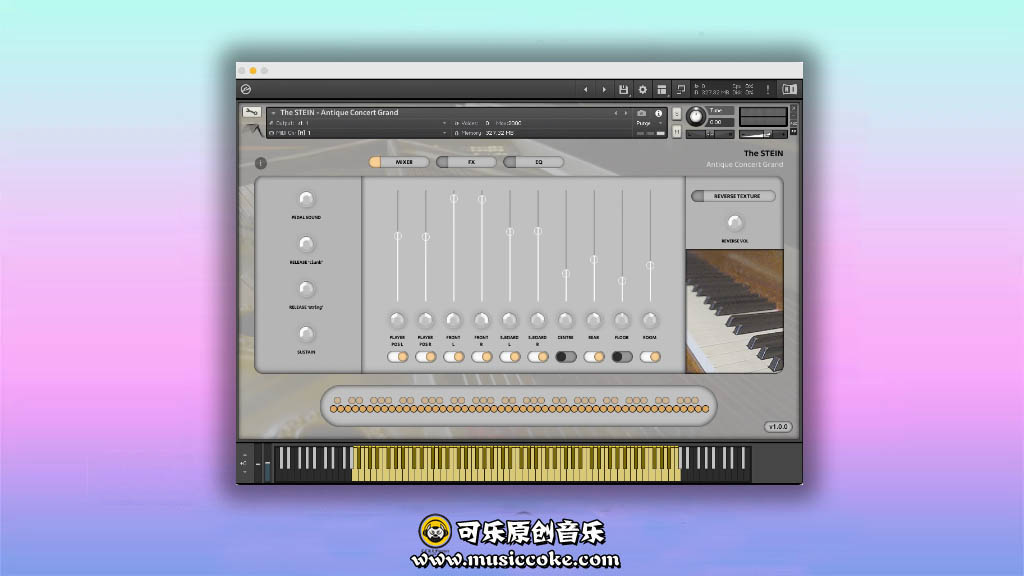
Task: Click the FLOOR volume fader
Action: [x=622, y=281]
